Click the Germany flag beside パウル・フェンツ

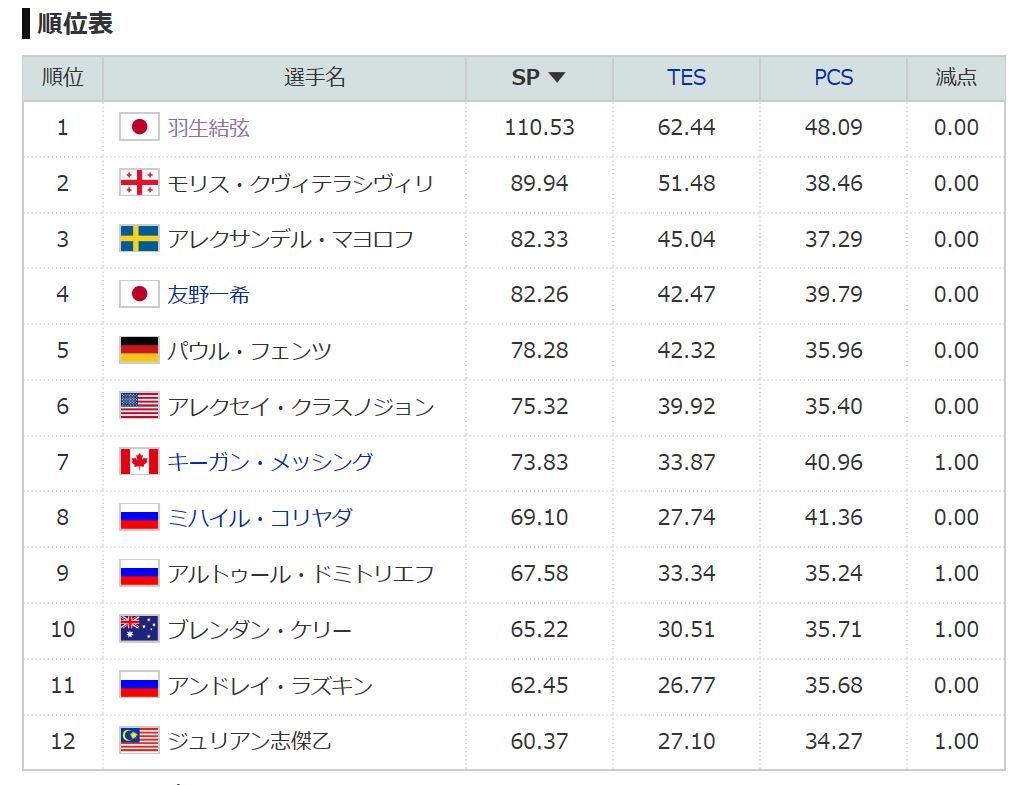click(139, 350)
